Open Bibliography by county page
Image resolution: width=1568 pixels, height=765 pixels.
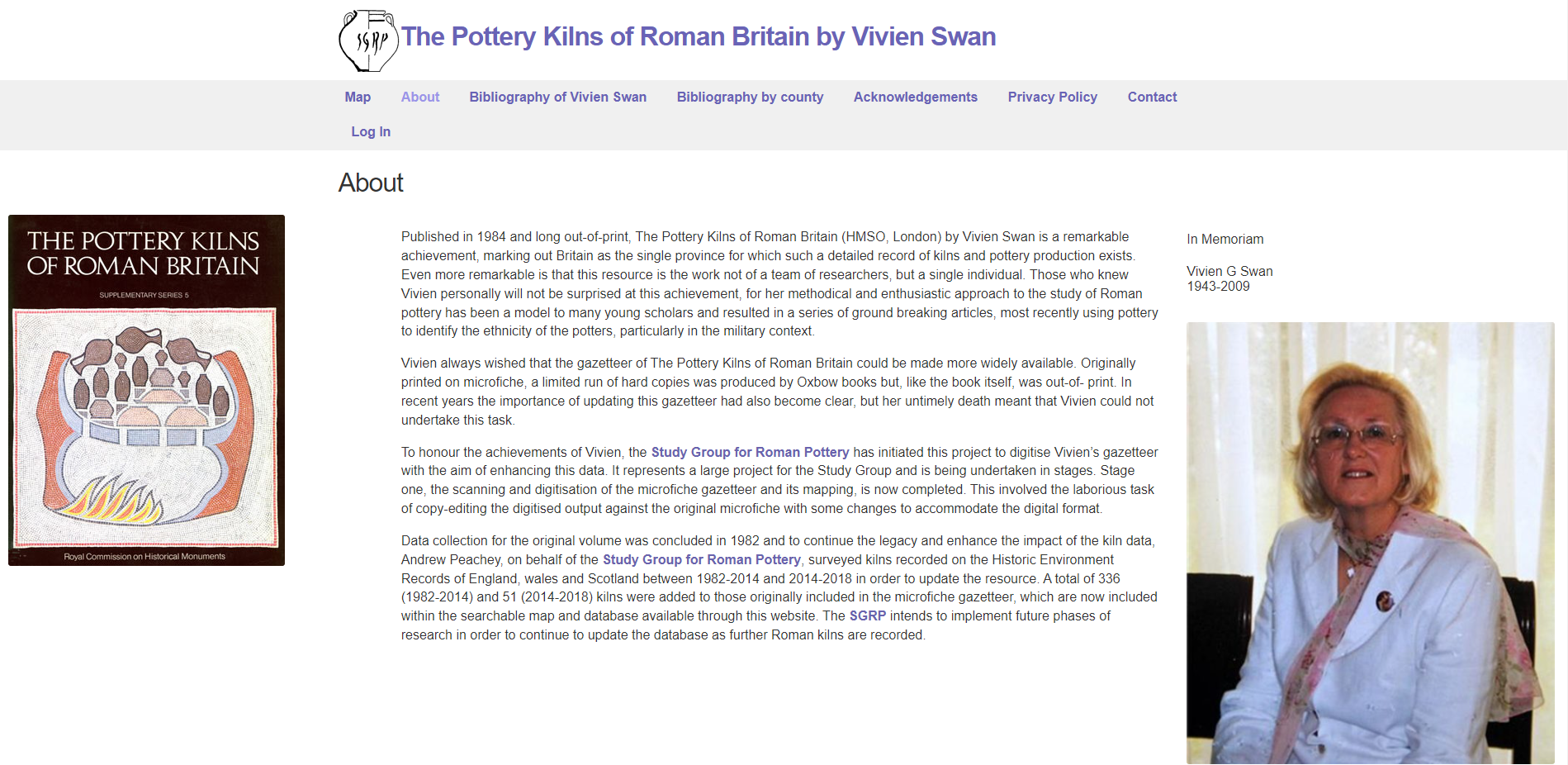click(x=750, y=97)
